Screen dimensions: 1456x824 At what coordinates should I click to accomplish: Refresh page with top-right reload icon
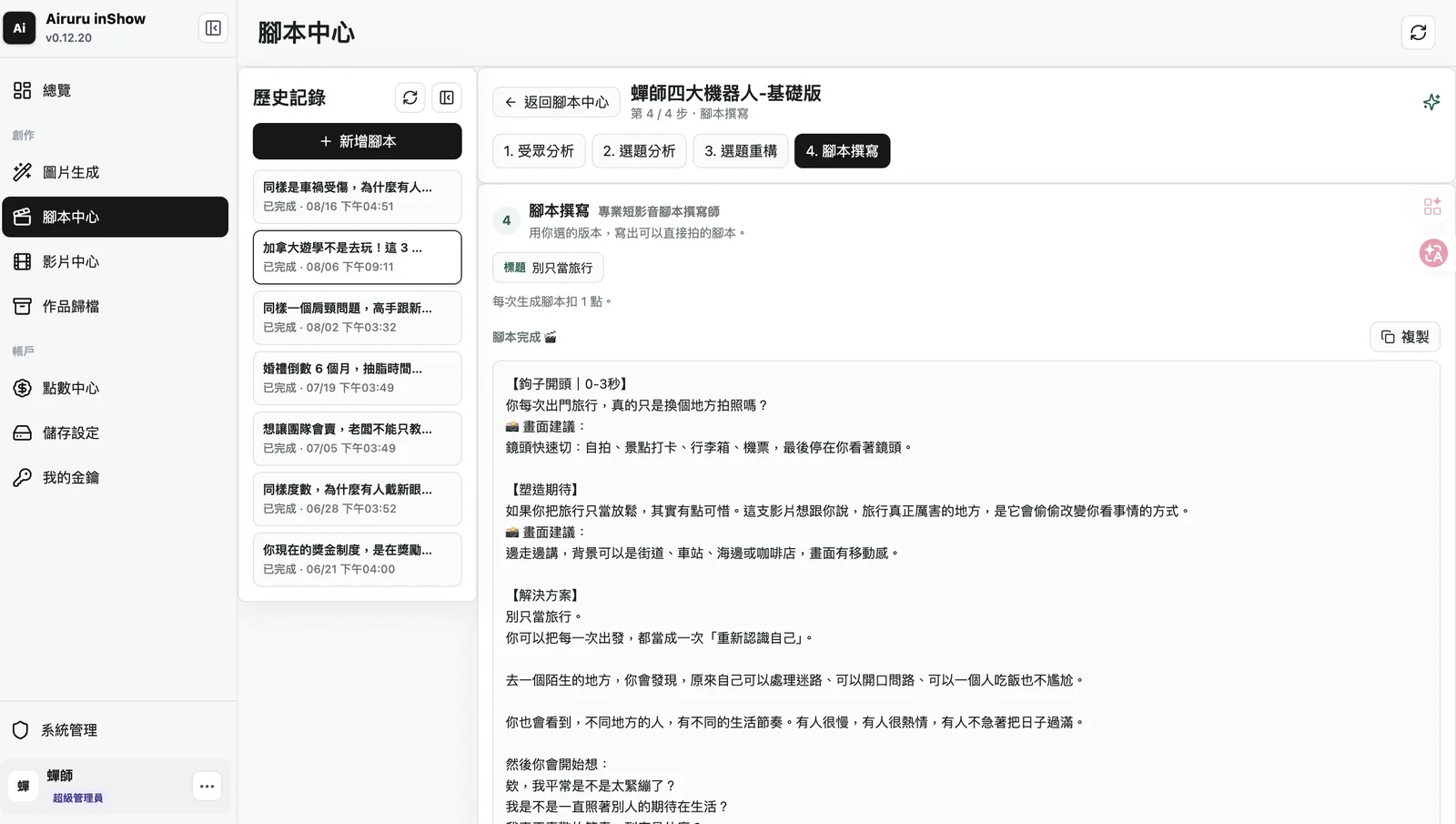click(x=1418, y=33)
